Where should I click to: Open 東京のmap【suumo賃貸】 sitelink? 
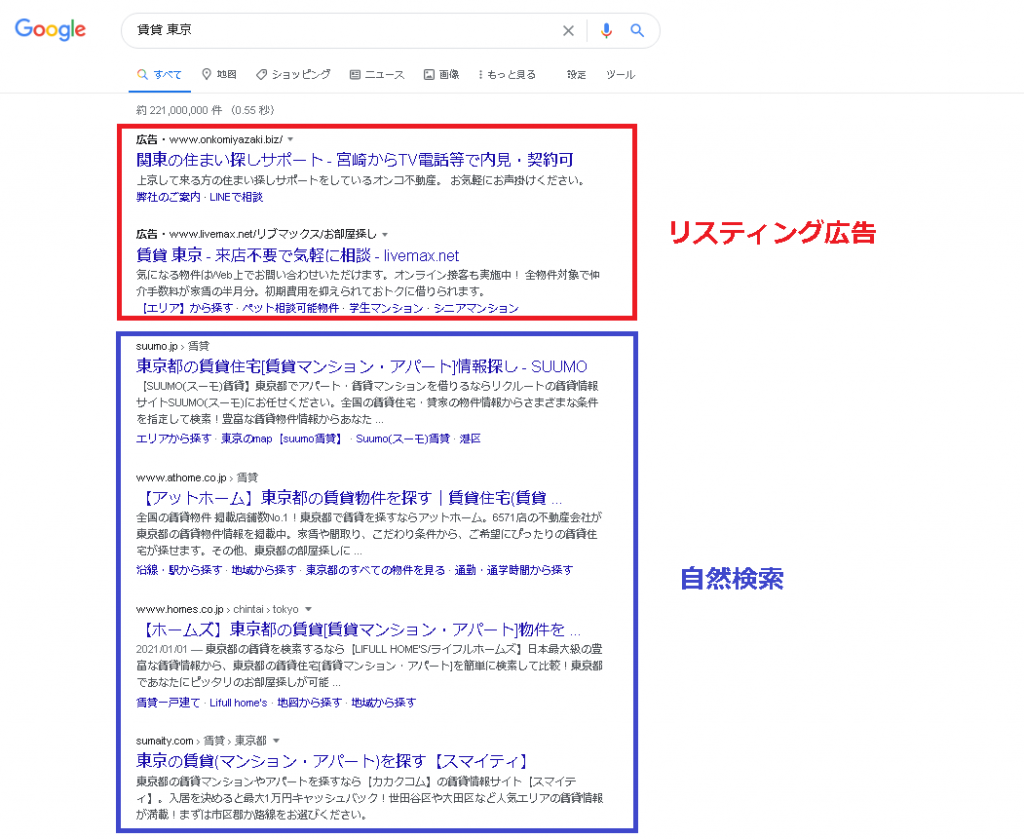point(282,439)
